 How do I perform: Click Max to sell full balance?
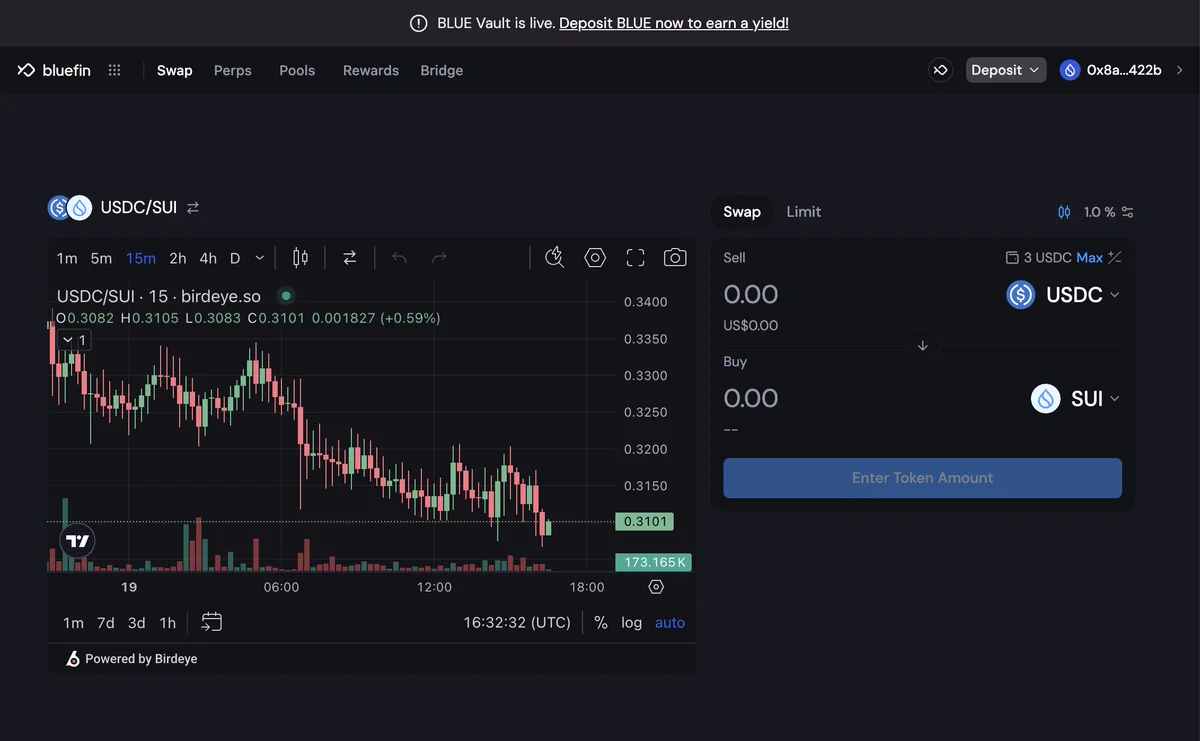pyautogui.click(x=1090, y=258)
